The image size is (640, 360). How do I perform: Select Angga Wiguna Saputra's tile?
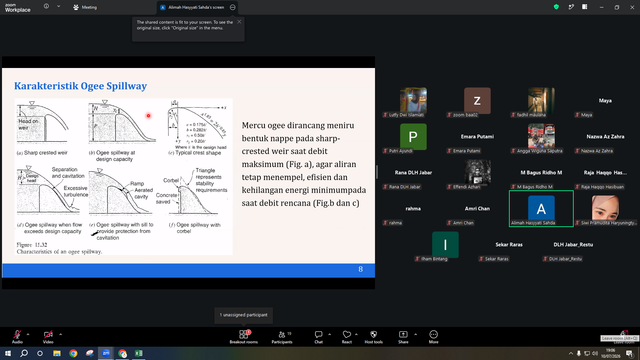541,137
